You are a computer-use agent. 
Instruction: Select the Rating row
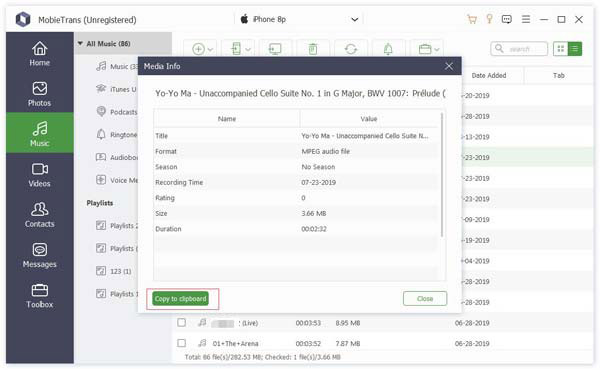(x=296, y=198)
